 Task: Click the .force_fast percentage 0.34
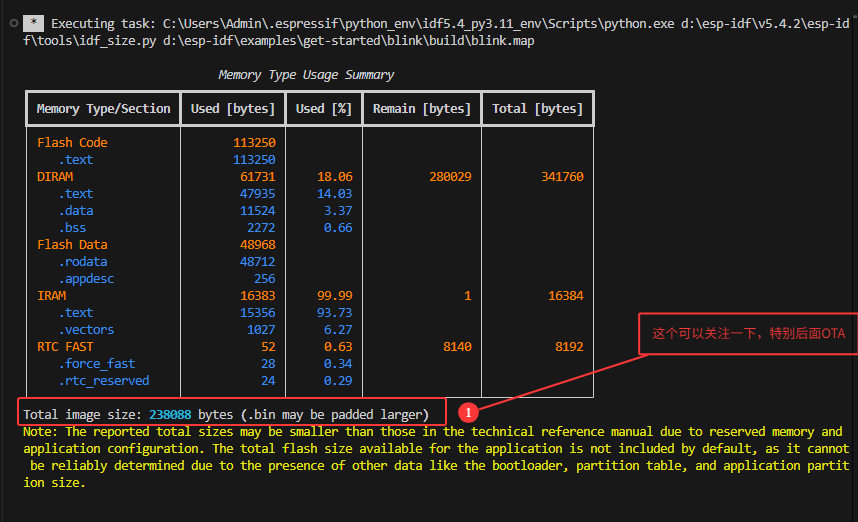(x=338, y=363)
